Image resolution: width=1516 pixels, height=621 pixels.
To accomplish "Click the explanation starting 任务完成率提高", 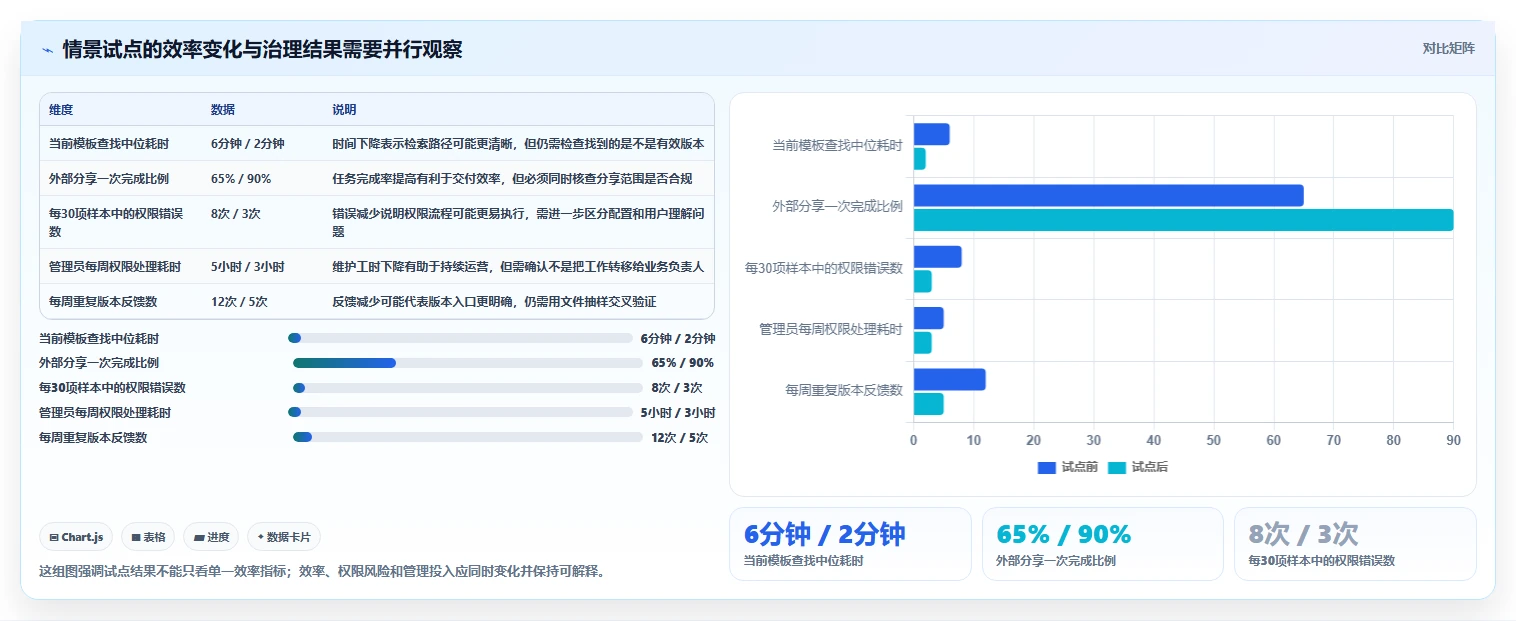I will coord(512,179).
